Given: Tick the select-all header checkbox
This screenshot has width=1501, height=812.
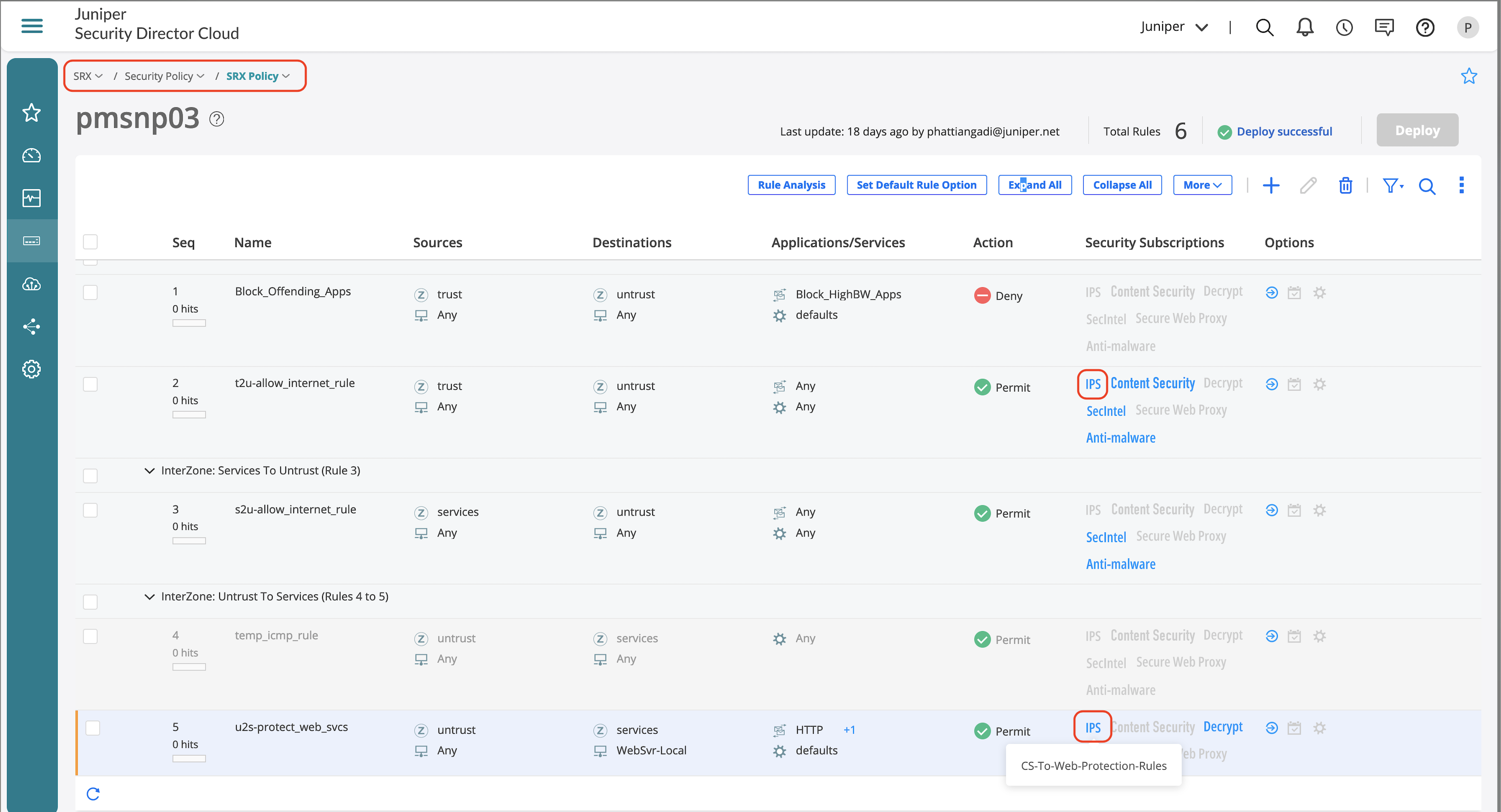Looking at the screenshot, I should (90, 242).
